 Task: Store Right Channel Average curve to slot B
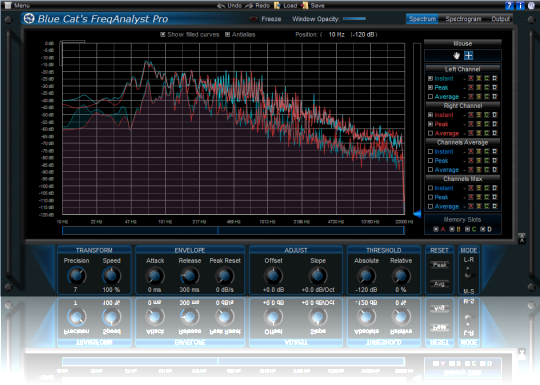pyautogui.click(x=479, y=133)
